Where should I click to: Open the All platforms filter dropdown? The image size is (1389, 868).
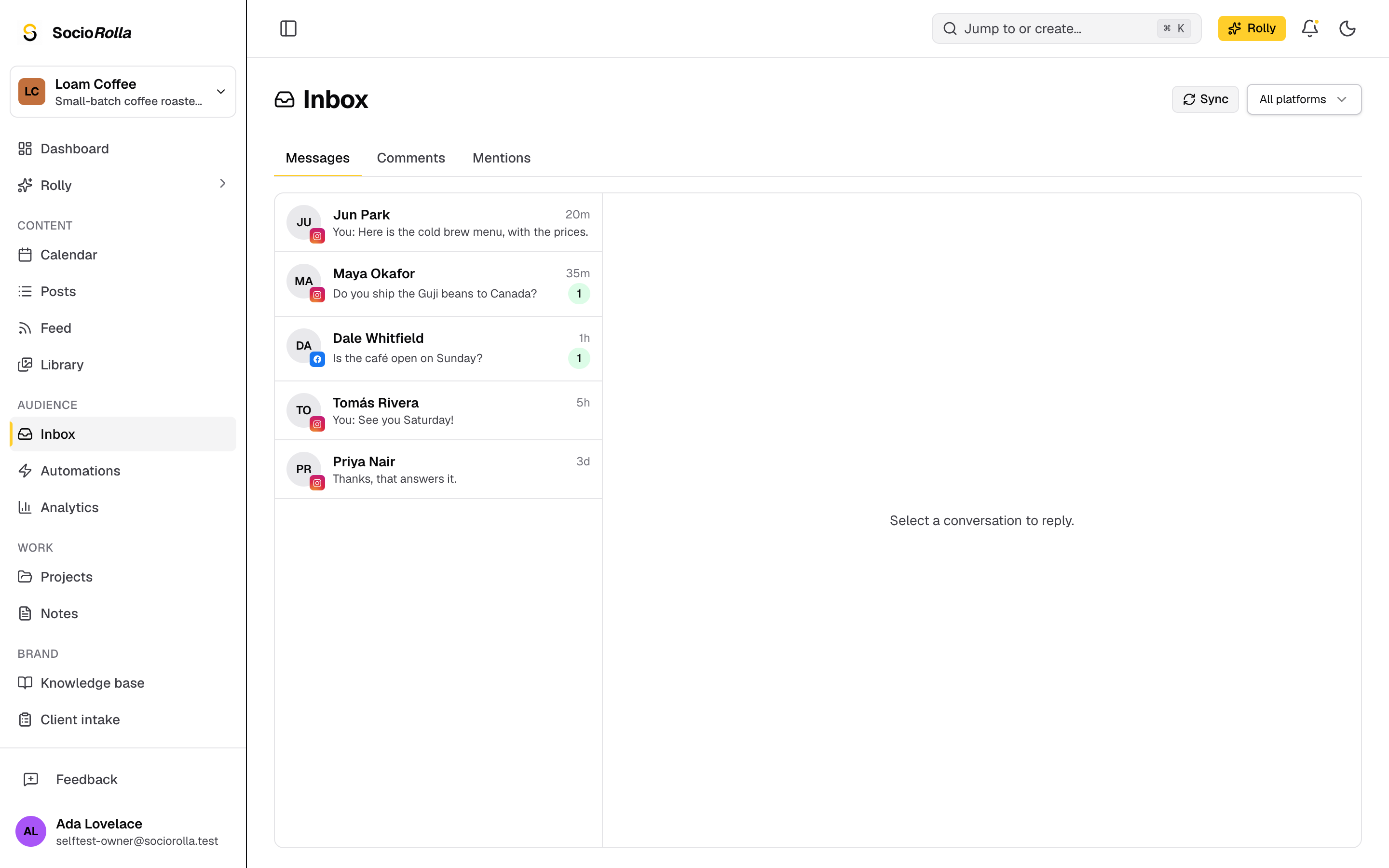(x=1304, y=99)
